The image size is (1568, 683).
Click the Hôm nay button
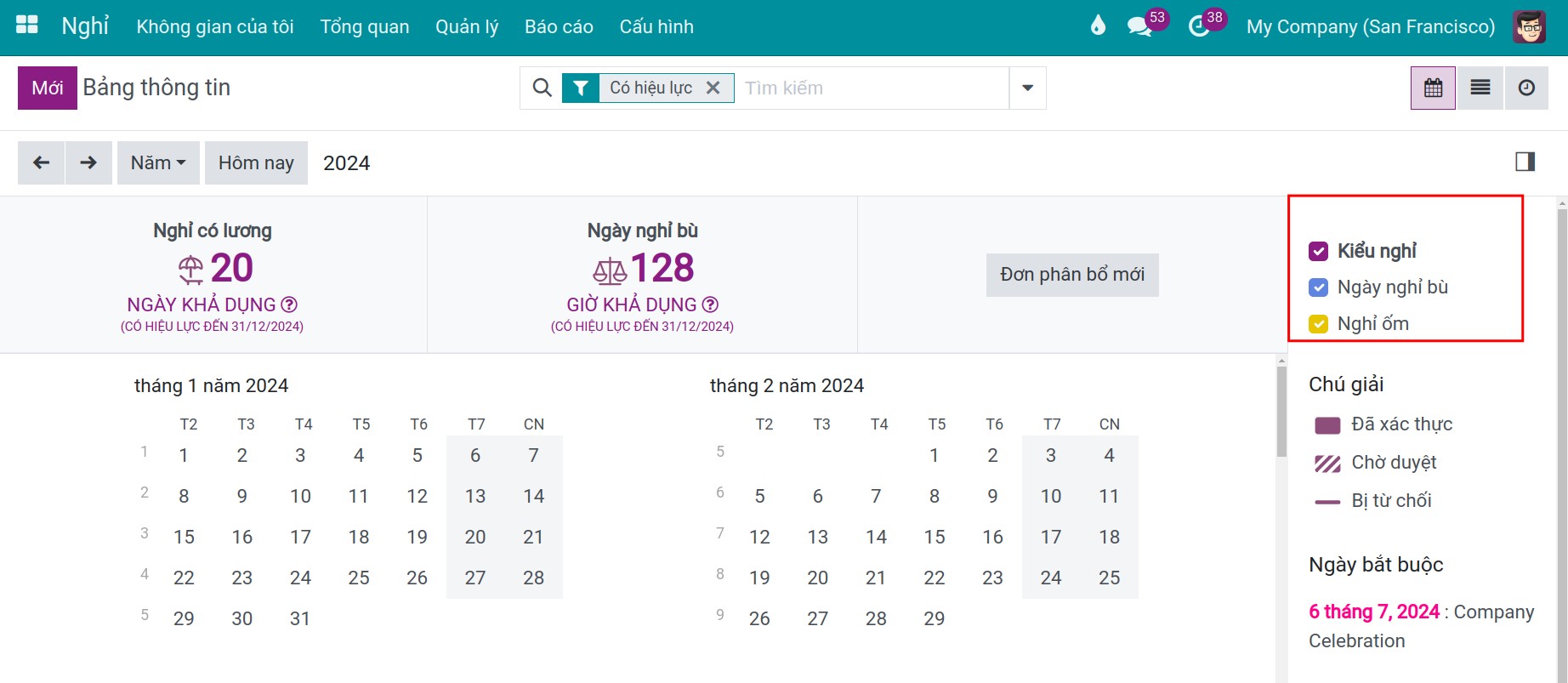256,162
